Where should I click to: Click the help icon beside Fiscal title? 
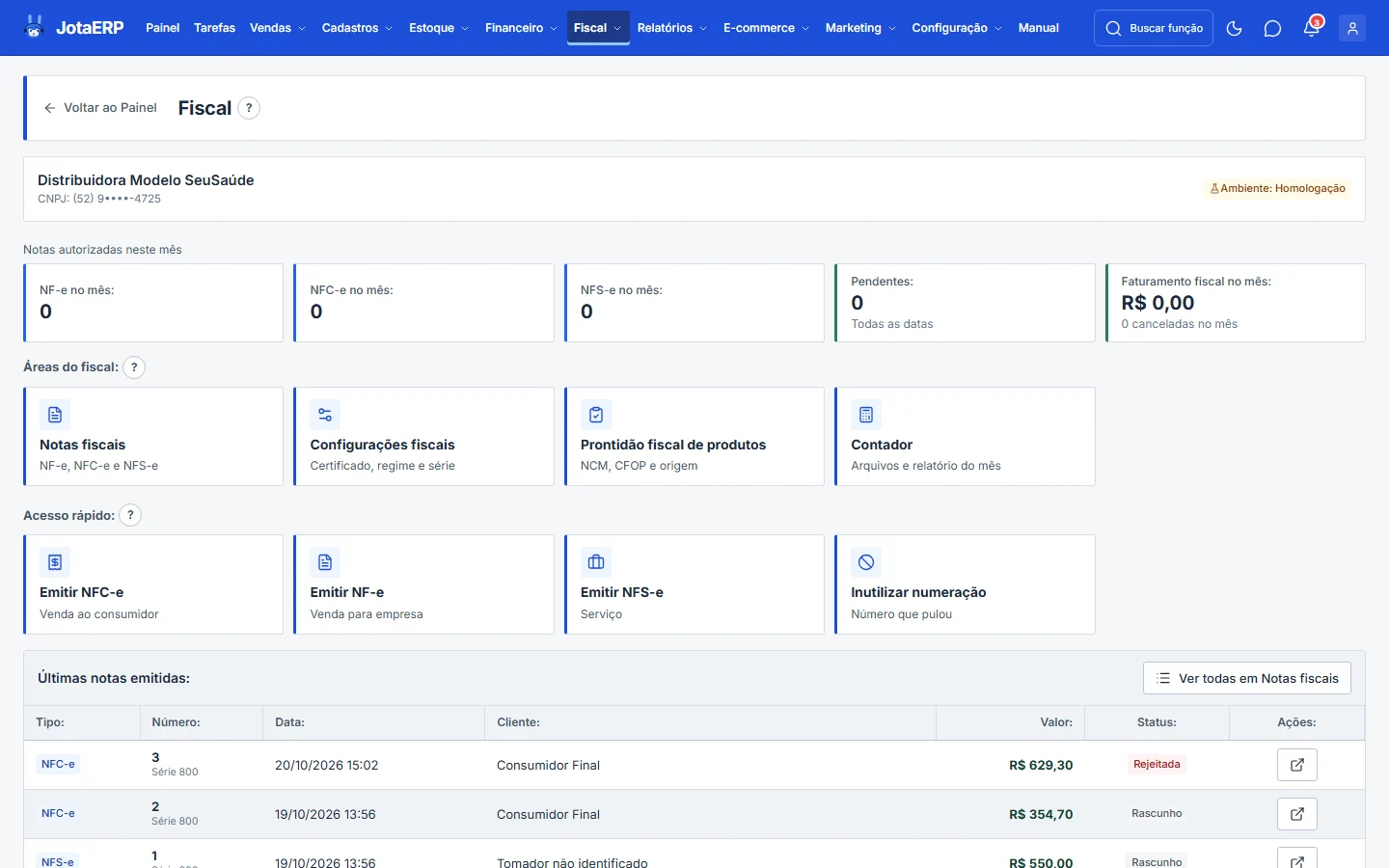coord(249,108)
